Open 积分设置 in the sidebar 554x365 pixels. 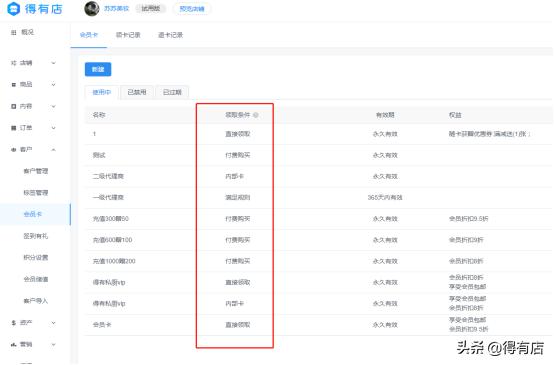coord(36,258)
